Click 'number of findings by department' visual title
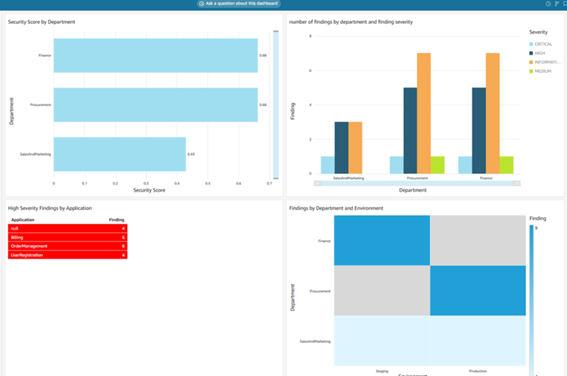This screenshot has width=567, height=376. point(351,22)
